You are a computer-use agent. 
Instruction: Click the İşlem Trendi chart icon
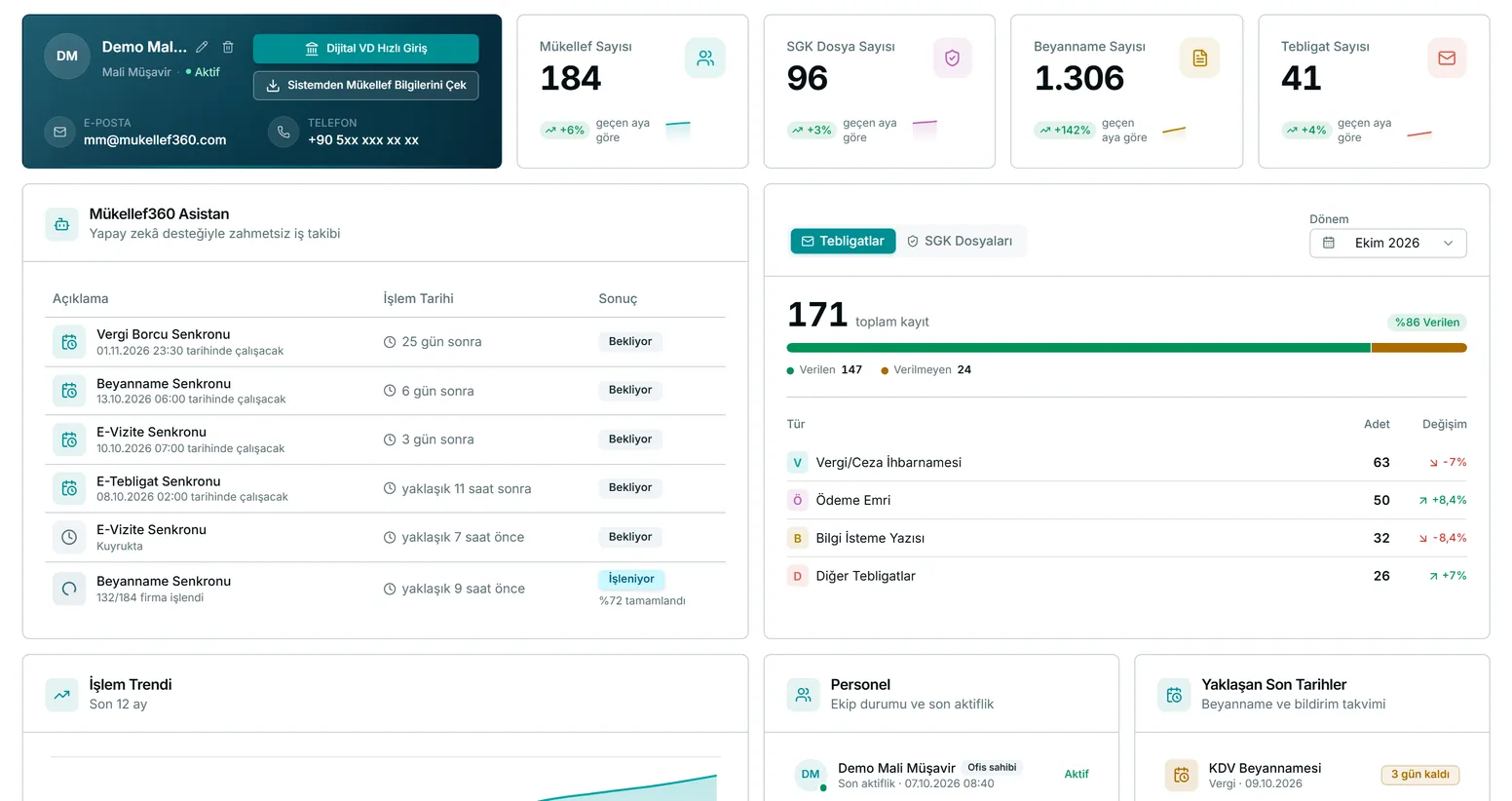click(x=61, y=695)
